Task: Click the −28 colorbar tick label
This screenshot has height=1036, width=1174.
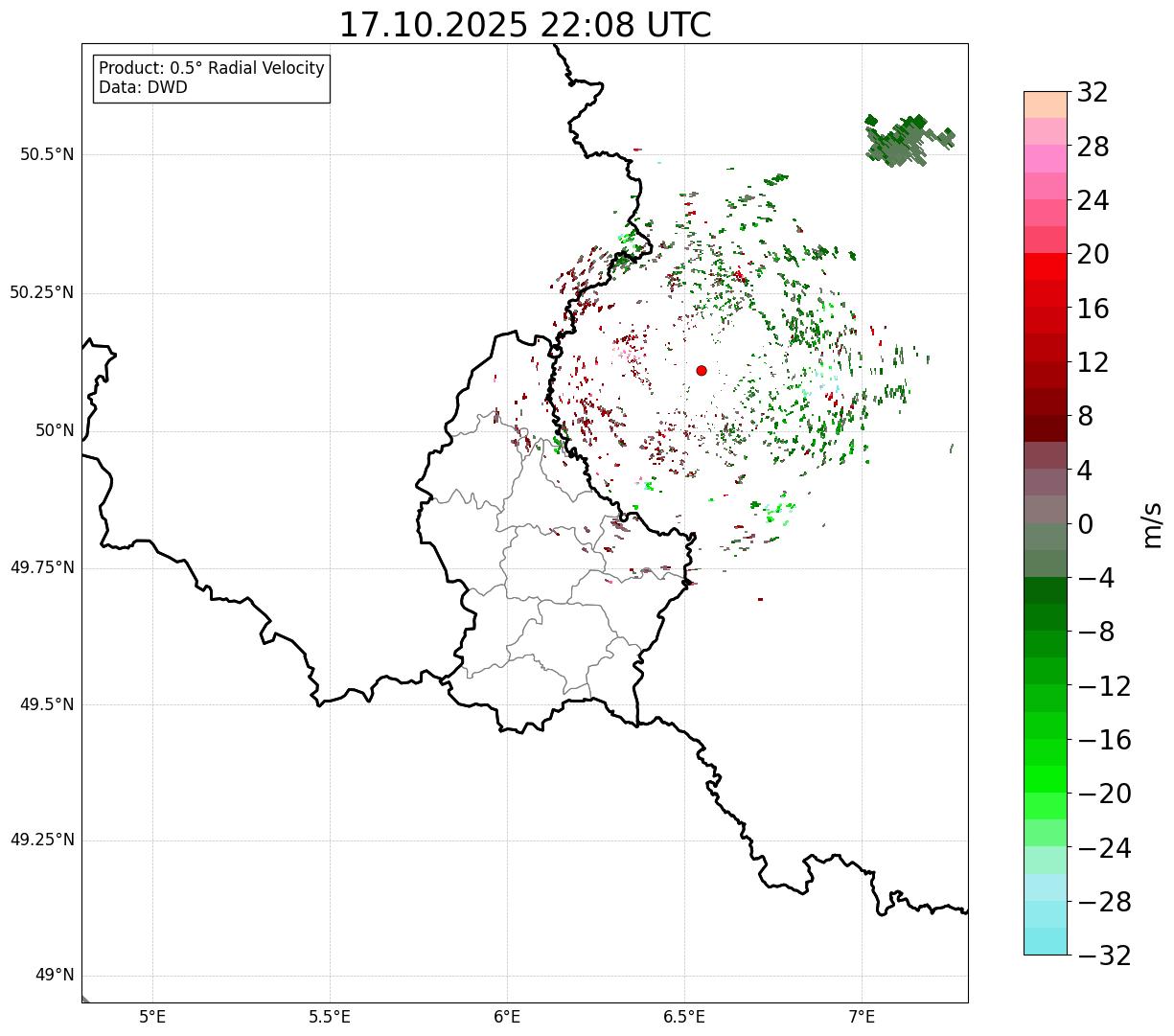Action: coord(1104,902)
